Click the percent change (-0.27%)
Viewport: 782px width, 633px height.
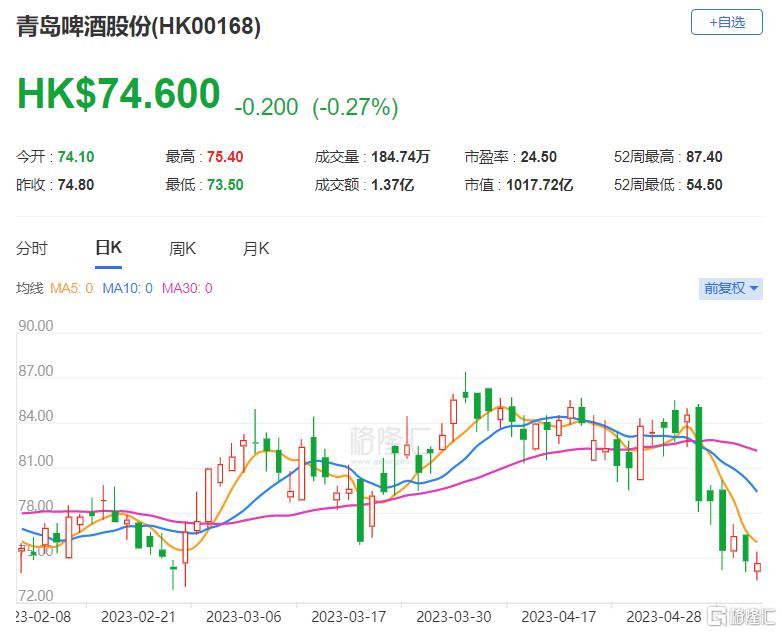[355, 107]
